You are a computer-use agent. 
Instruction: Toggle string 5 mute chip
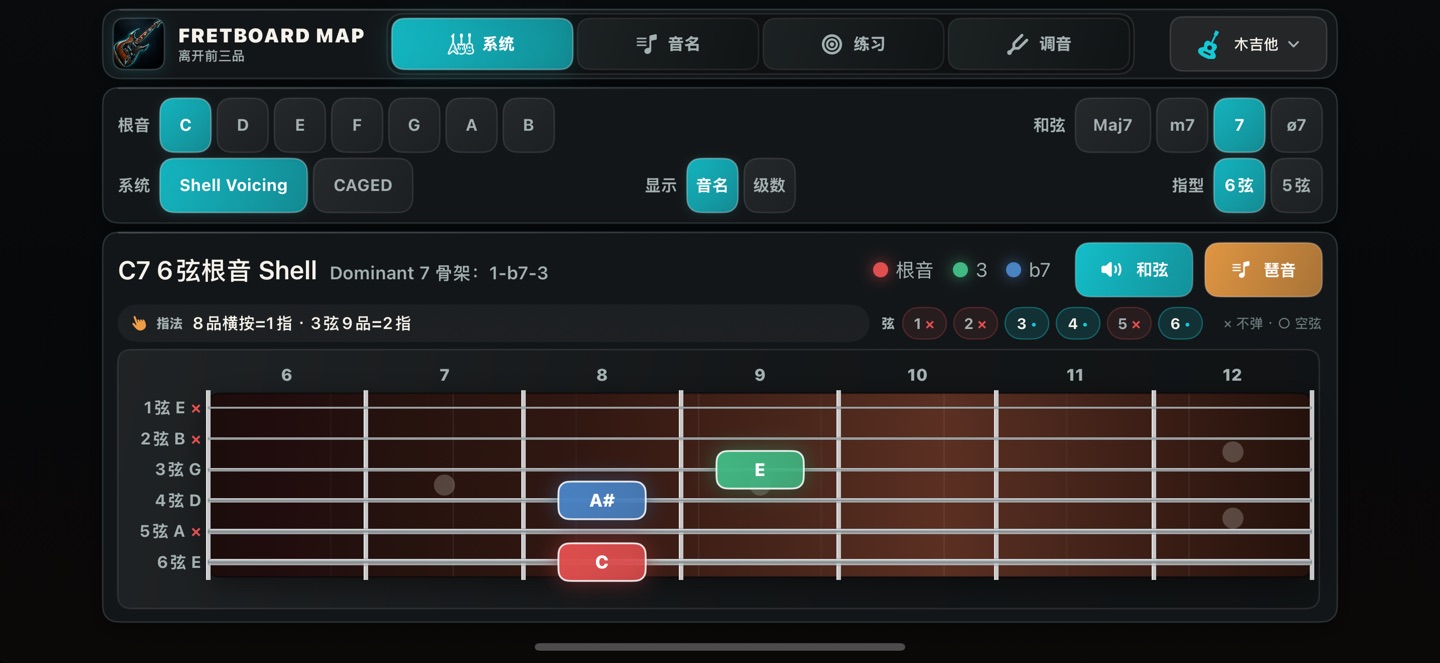point(1129,324)
